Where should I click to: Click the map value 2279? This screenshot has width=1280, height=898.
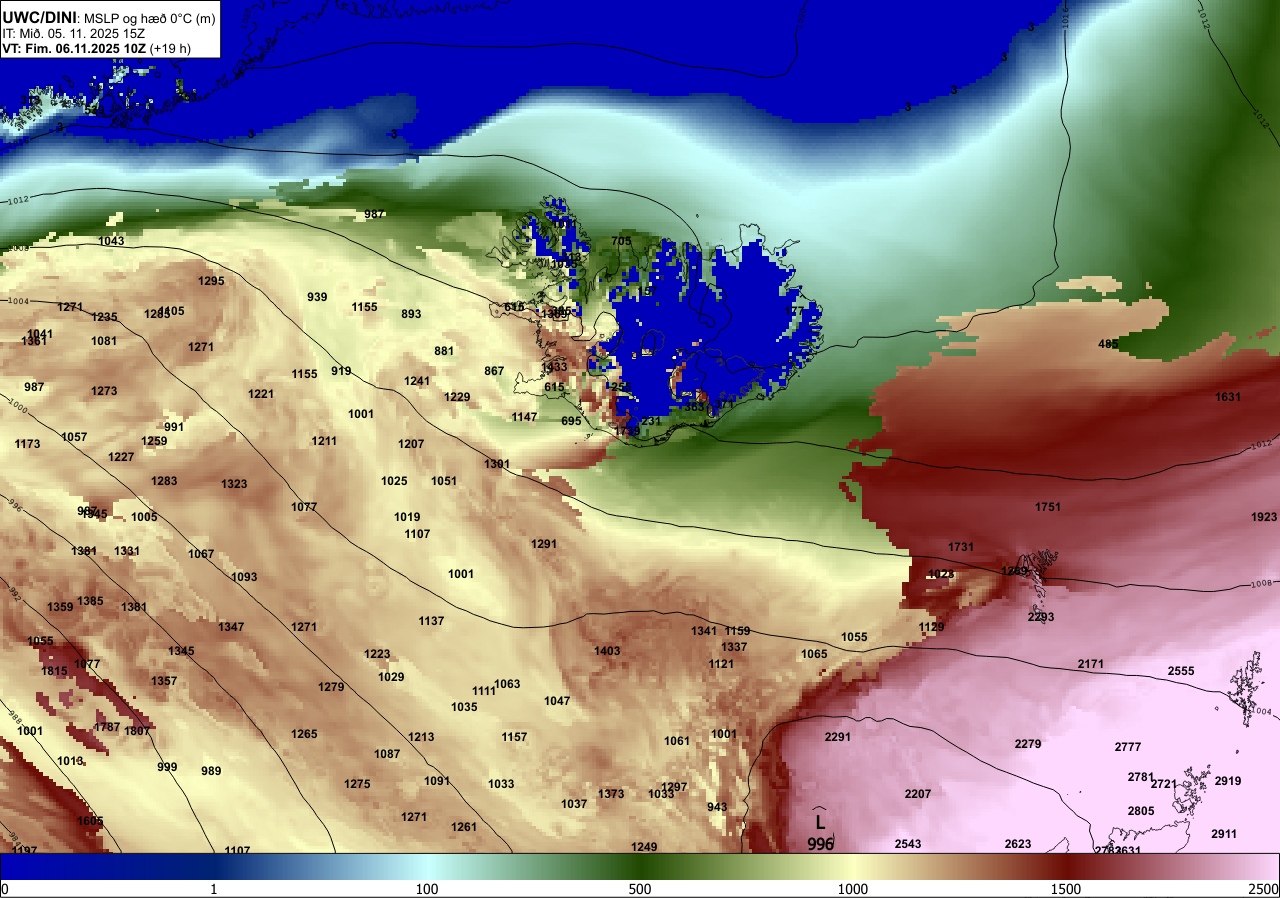coord(1028,744)
